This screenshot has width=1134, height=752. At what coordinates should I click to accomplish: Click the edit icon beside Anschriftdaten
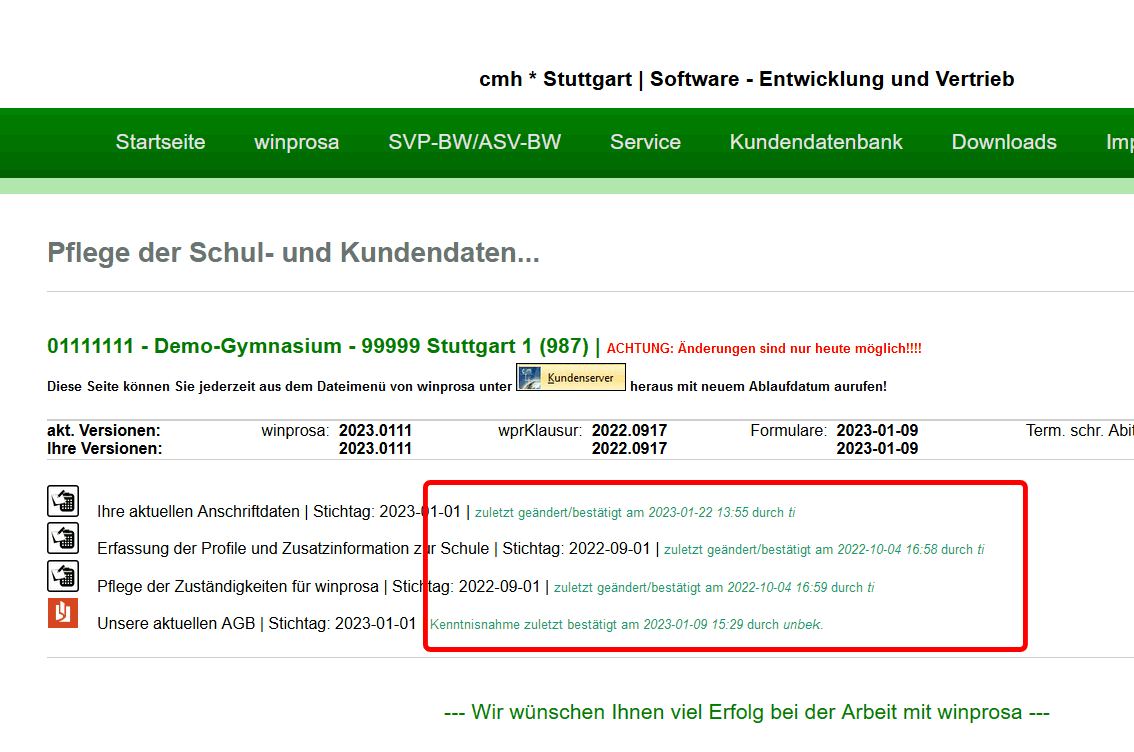63,501
